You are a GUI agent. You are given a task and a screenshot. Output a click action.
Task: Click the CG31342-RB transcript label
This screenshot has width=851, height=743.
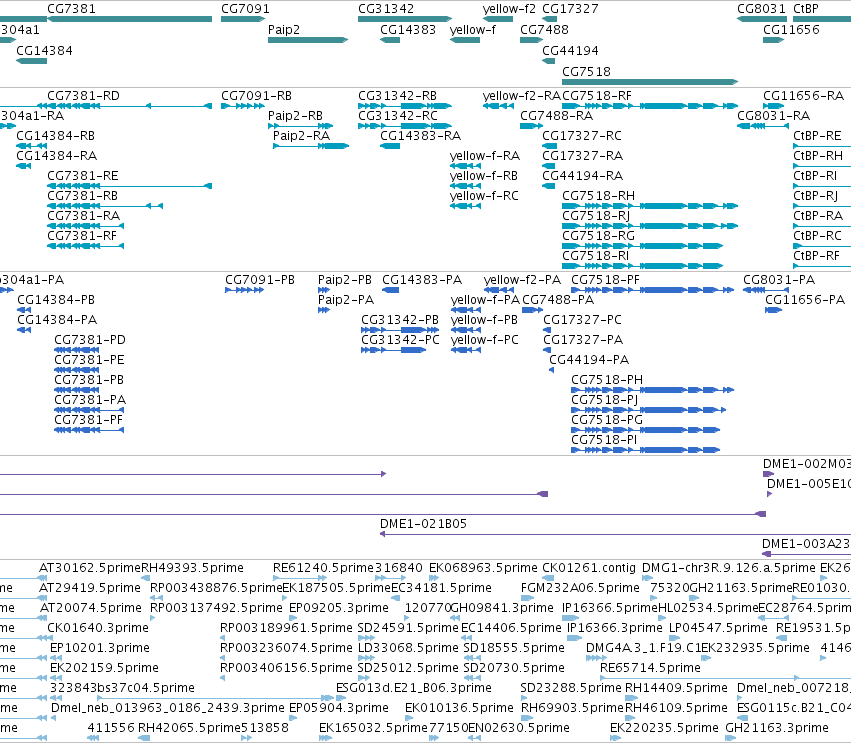coord(397,96)
